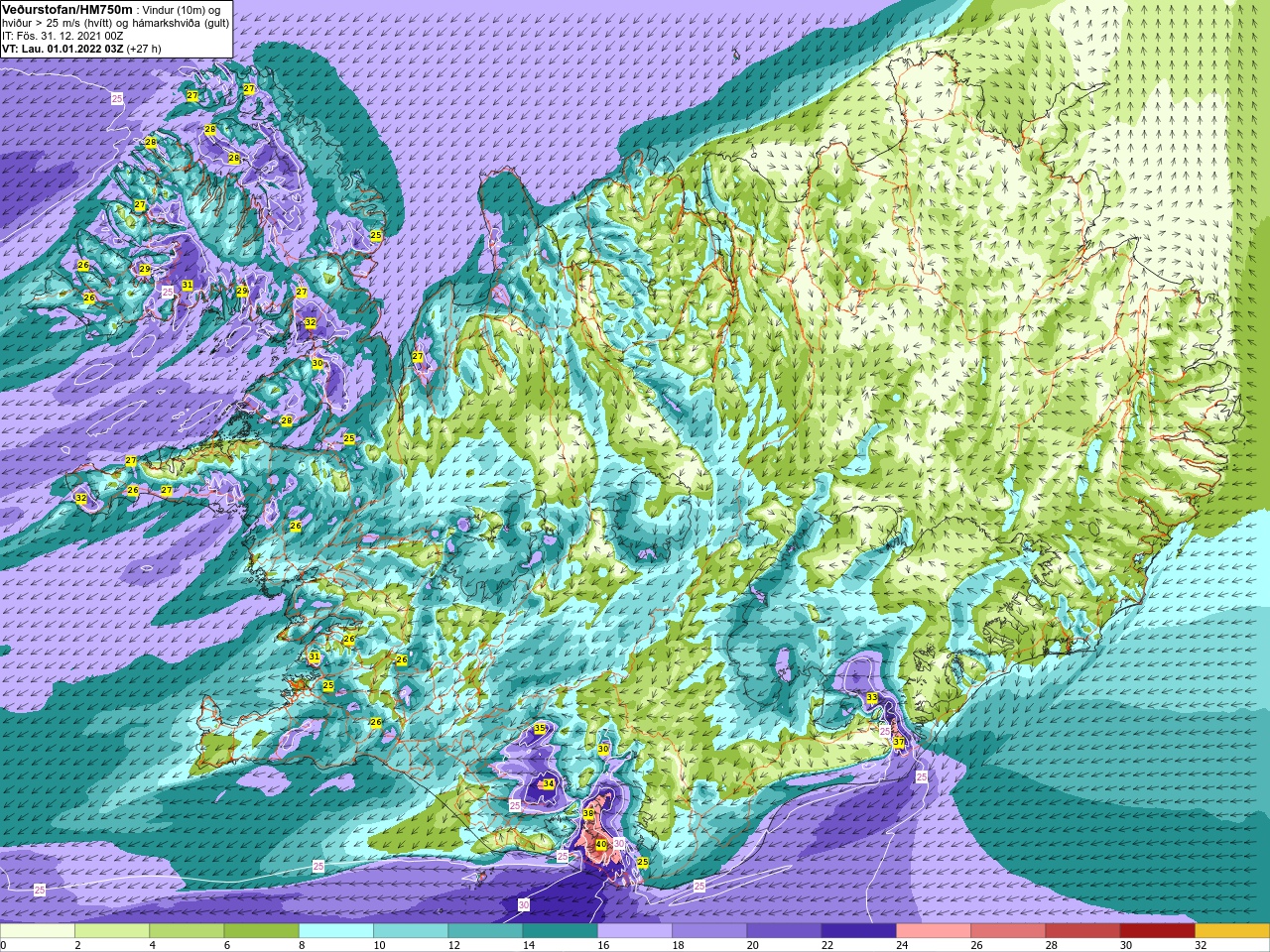1270x952 pixels.
Task: Click the "Veðurstofan/HM750m" title text
Action: 67,9
